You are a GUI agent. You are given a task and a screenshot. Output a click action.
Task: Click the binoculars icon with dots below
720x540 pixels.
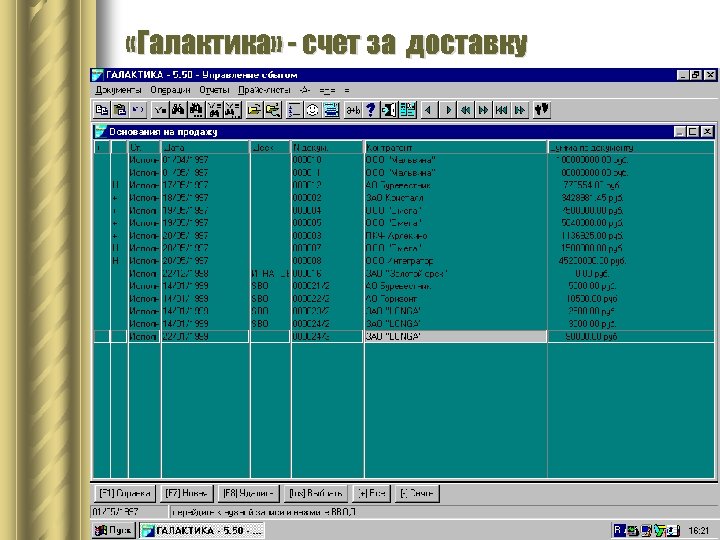click(196, 110)
